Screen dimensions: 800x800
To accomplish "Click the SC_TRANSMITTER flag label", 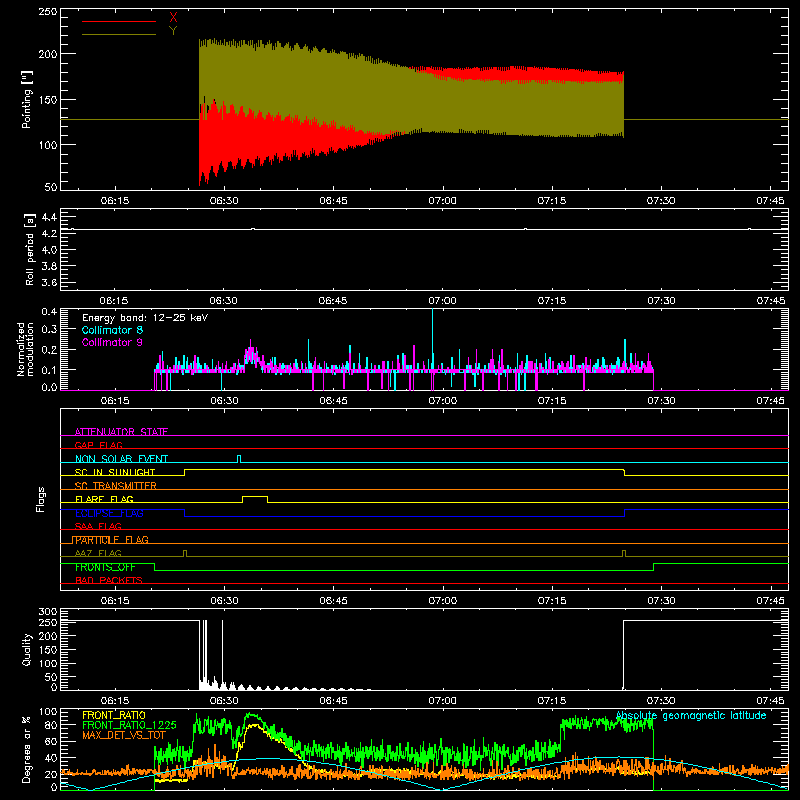I will [116, 486].
